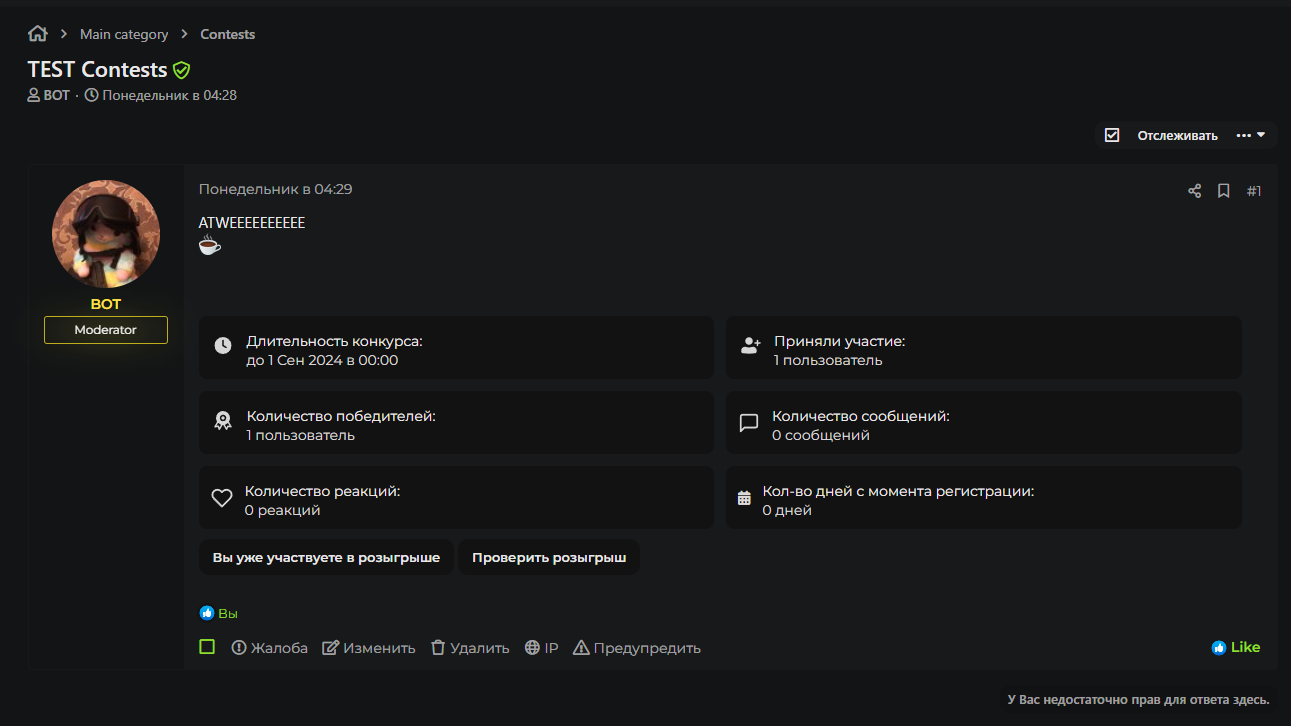Click BOT author link under thread title
This screenshot has width=1291, height=726.
click(x=56, y=95)
